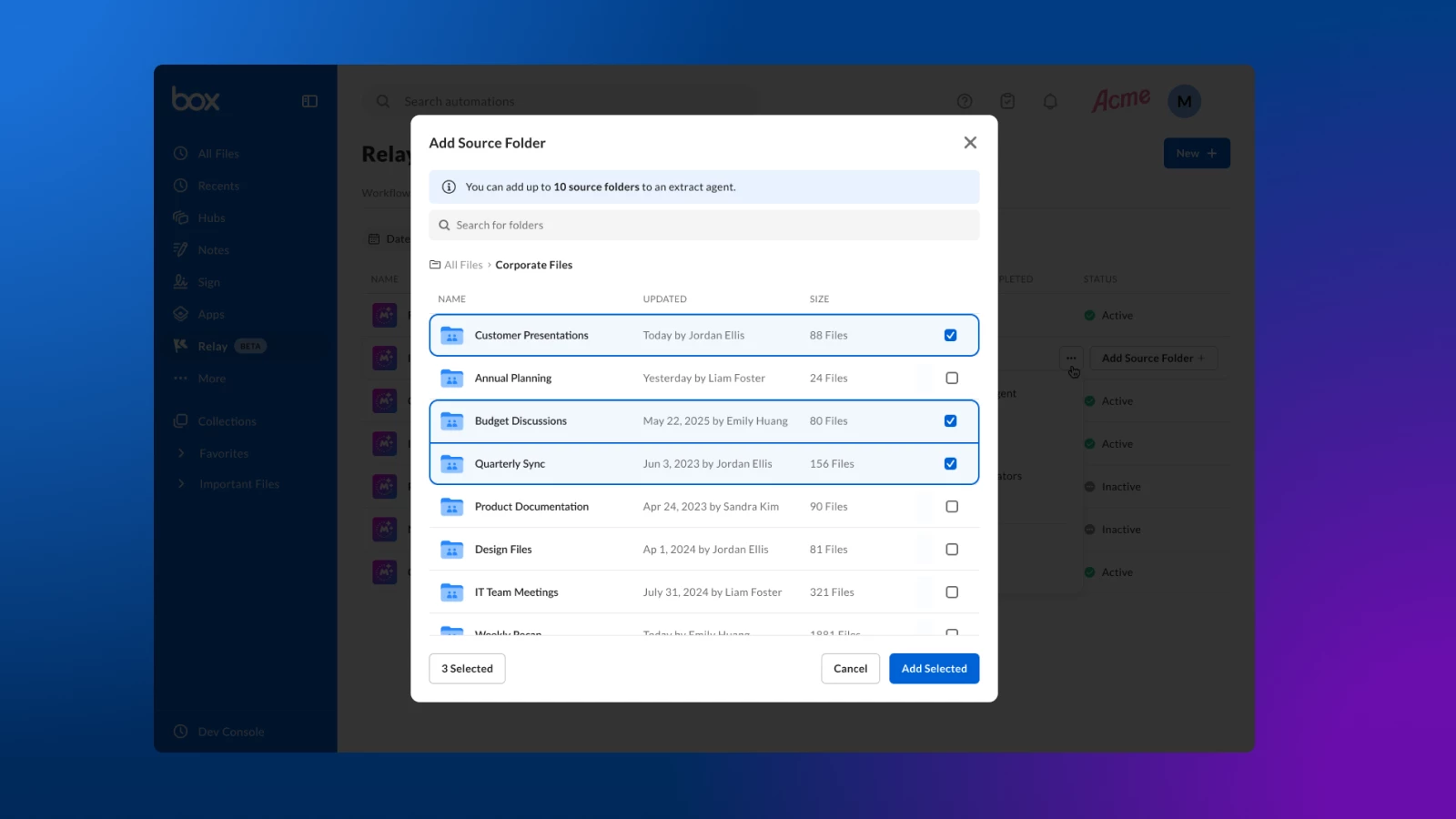Check Product Documentation checkbox
This screenshot has height=819, width=1456.
coord(952,506)
